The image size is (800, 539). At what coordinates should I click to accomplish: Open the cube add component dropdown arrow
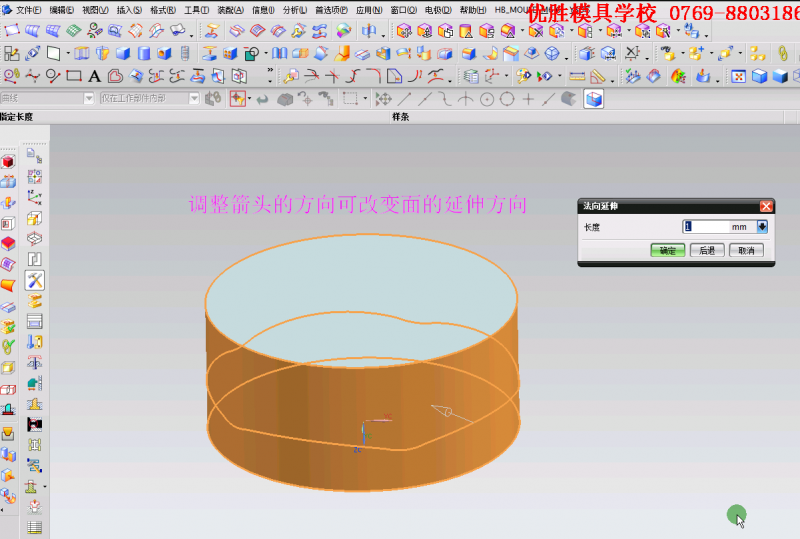(x=711, y=54)
